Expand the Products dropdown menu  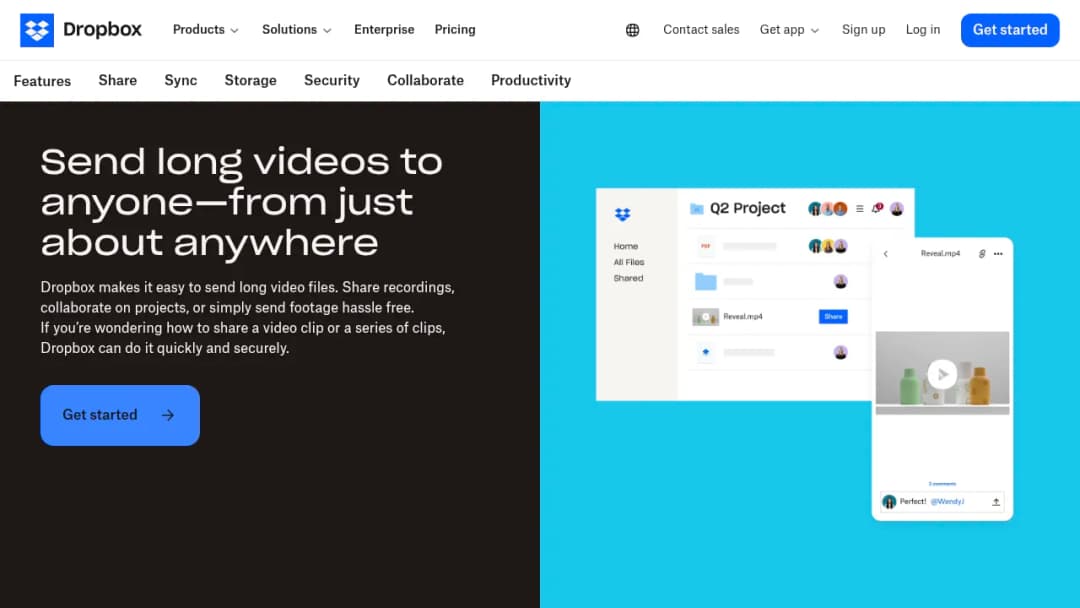click(205, 30)
